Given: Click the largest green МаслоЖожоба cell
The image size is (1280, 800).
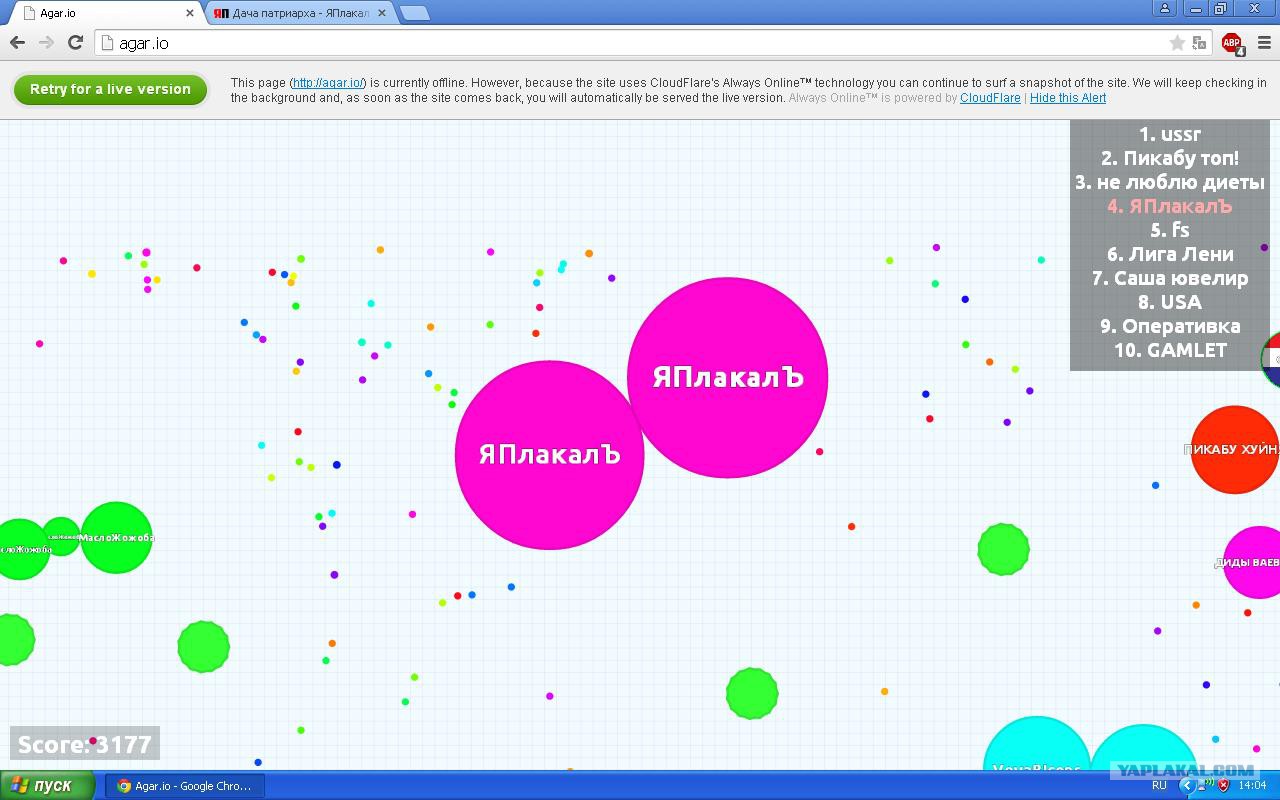Looking at the screenshot, I should click(116, 538).
